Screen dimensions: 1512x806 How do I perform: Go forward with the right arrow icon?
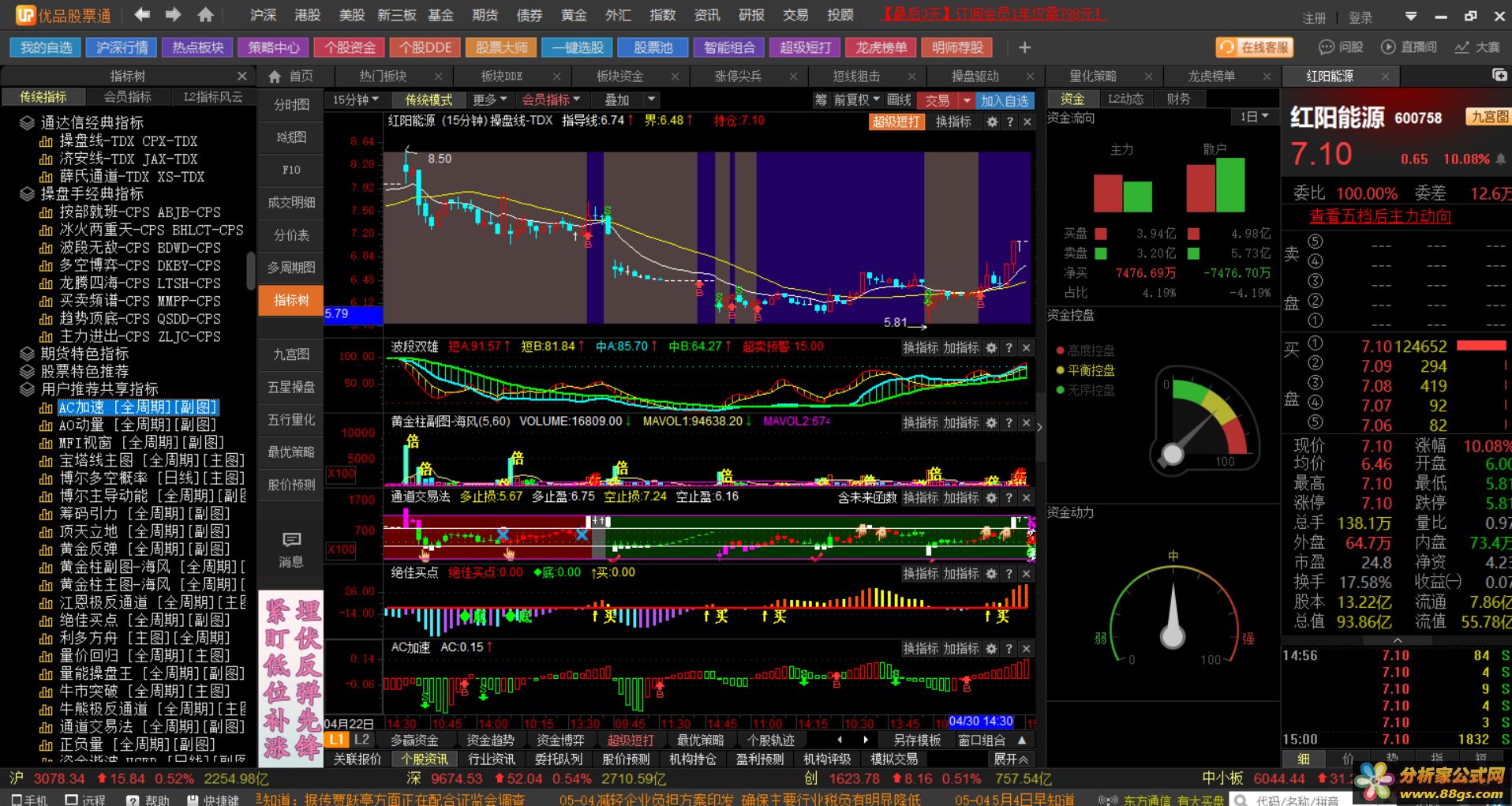[173, 14]
